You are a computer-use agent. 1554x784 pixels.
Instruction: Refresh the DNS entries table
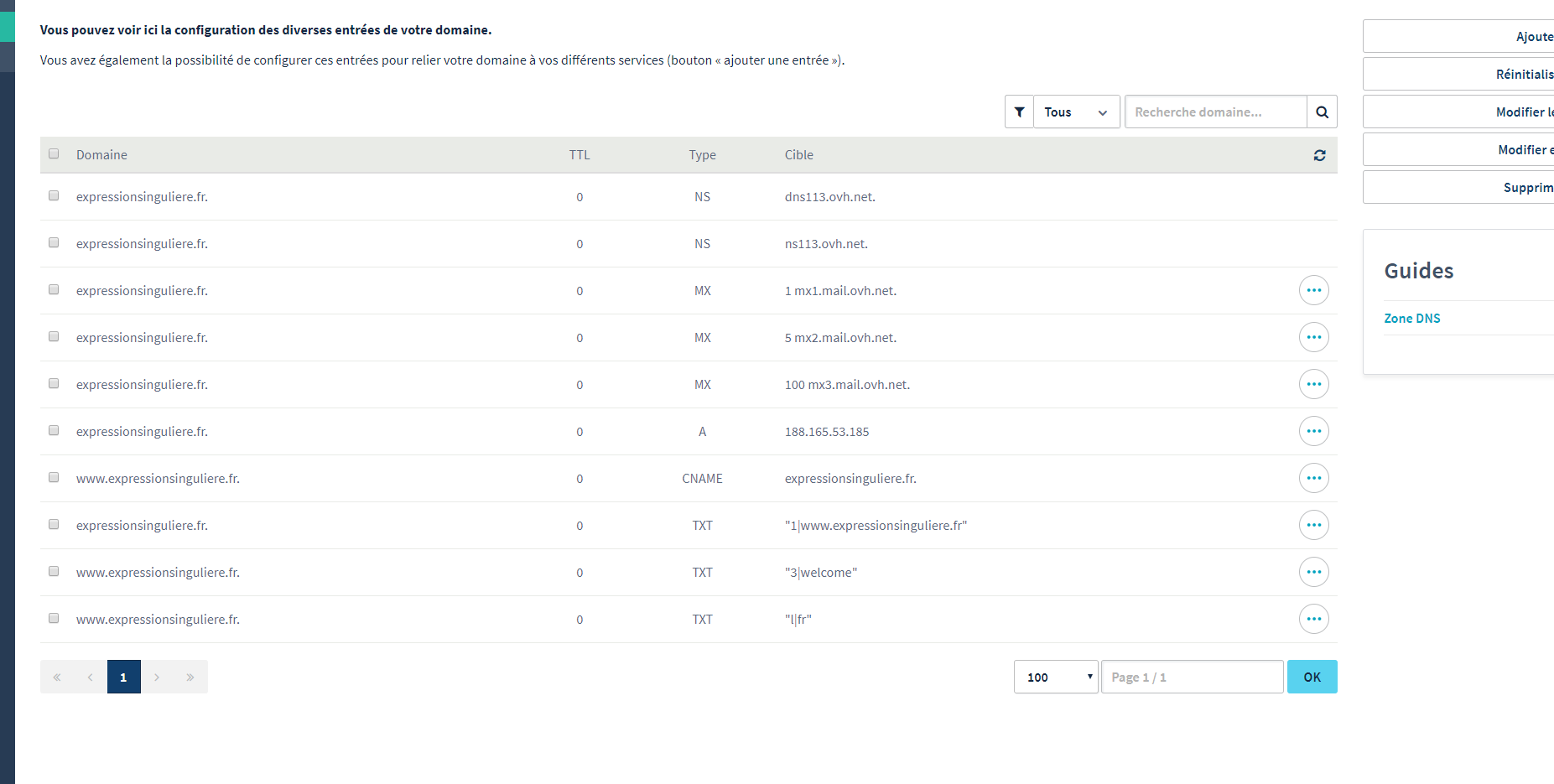pos(1319,155)
